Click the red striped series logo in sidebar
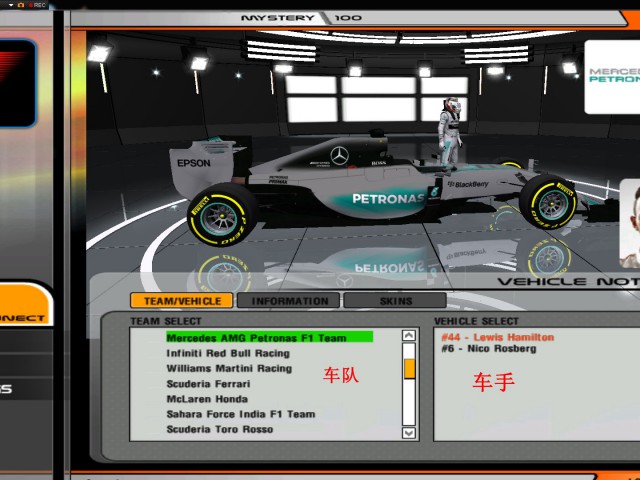This screenshot has width=640, height=480. point(16,83)
